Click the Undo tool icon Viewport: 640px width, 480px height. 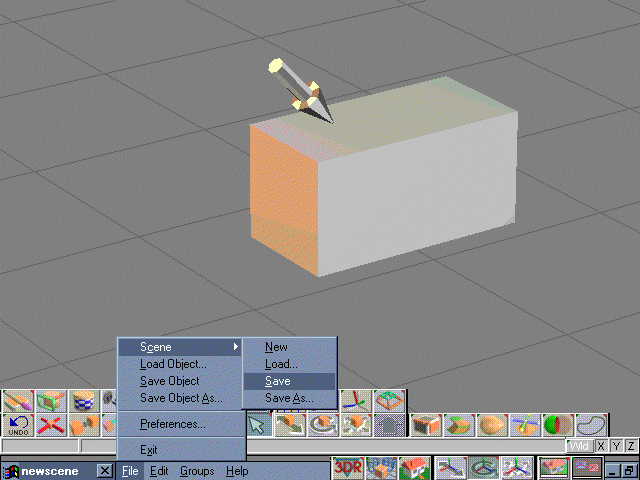click(17, 425)
